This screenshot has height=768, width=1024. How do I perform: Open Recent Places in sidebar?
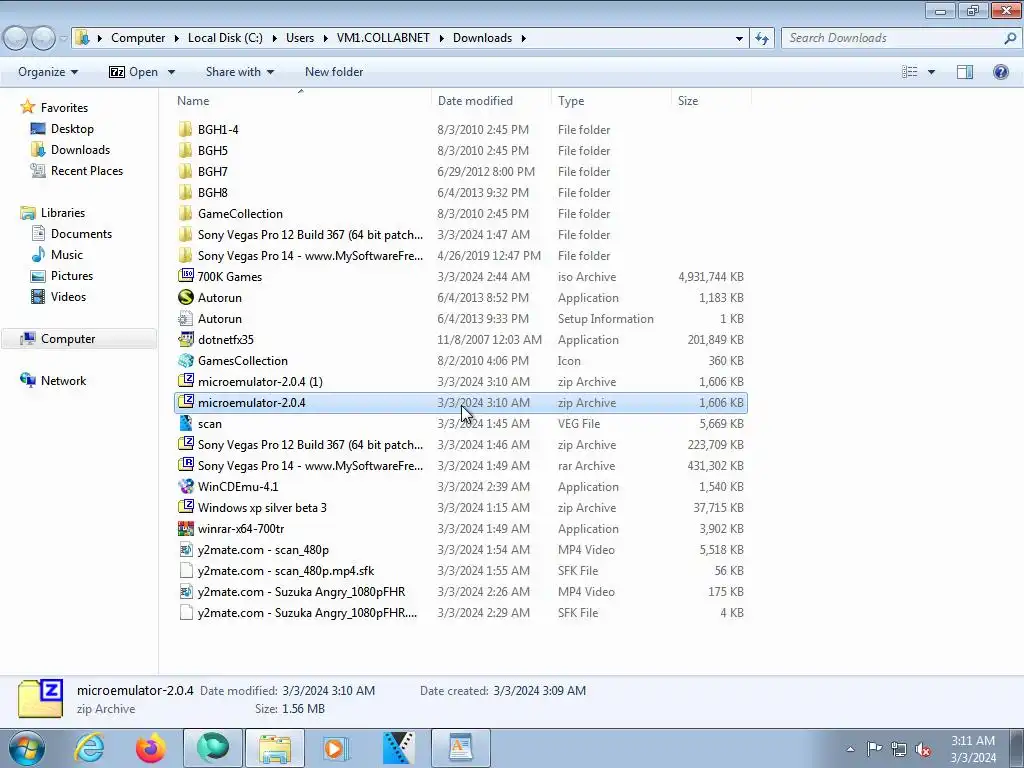coord(87,170)
